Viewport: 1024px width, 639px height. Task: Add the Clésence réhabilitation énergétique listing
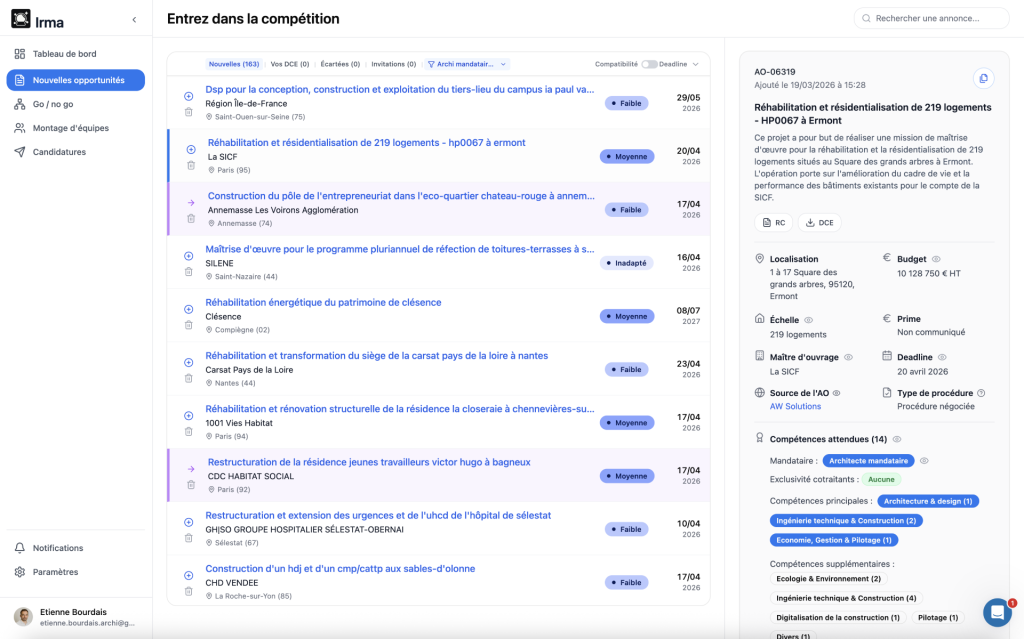point(189,309)
